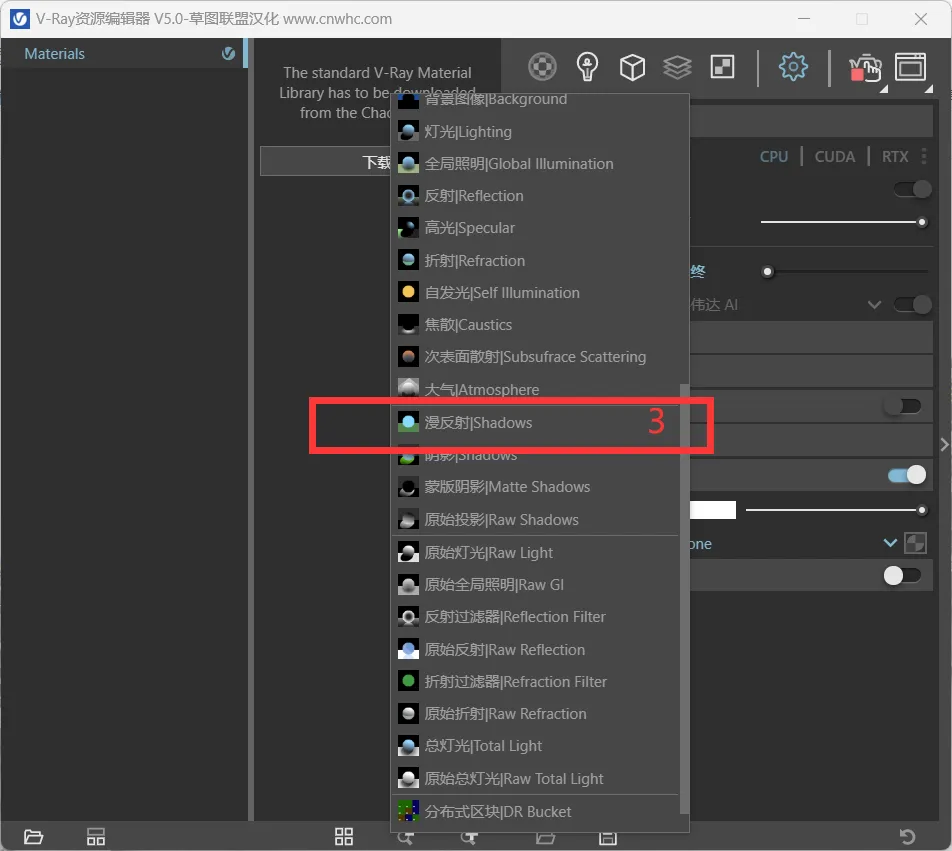
Task: Switch render engine to RTX
Action: click(895, 157)
